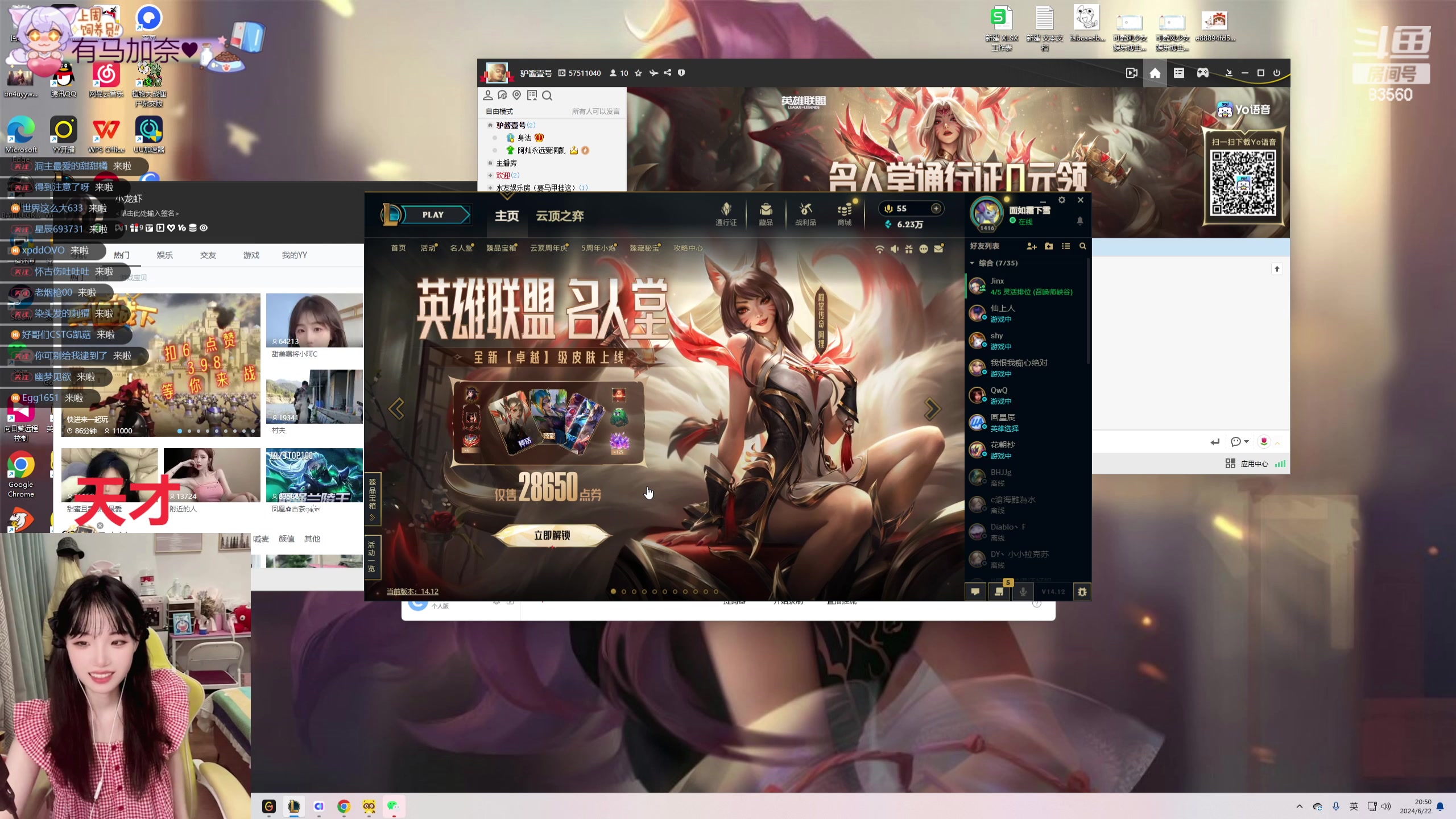Expand the 欢迎(2) channel node
The height and width of the screenshot is (819, 1456).
[490, 175]
